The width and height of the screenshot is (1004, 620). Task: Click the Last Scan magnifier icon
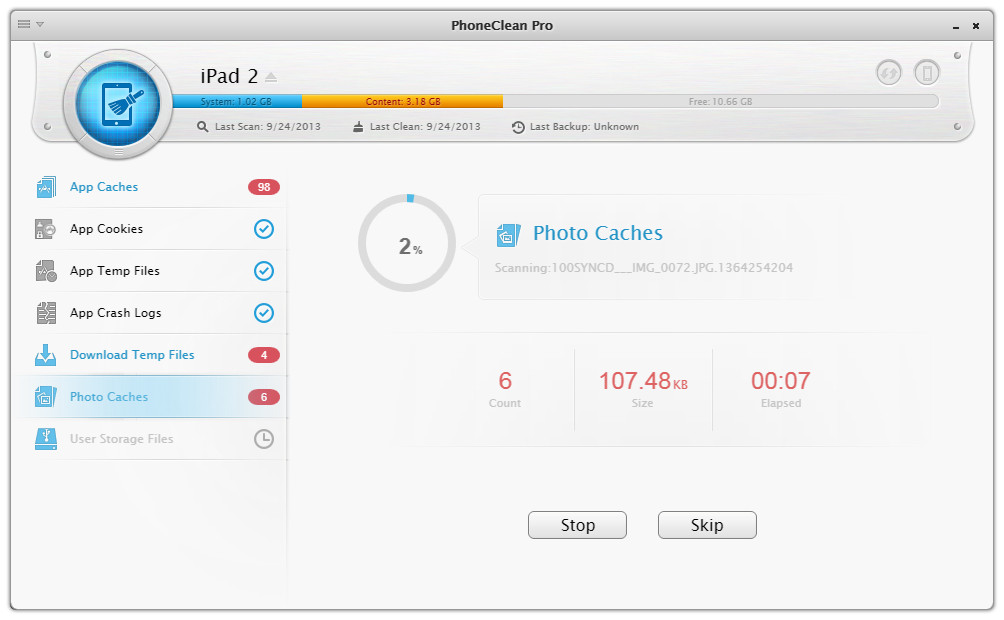click(202, 127)
